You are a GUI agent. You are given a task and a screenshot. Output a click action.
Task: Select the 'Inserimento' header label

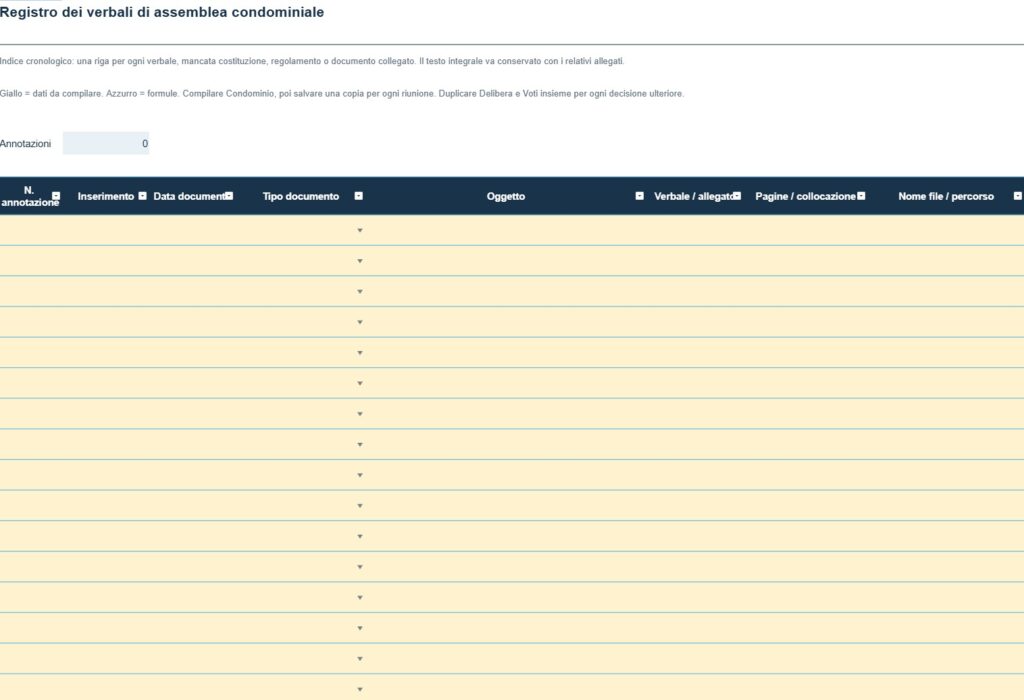pos(106,196)
